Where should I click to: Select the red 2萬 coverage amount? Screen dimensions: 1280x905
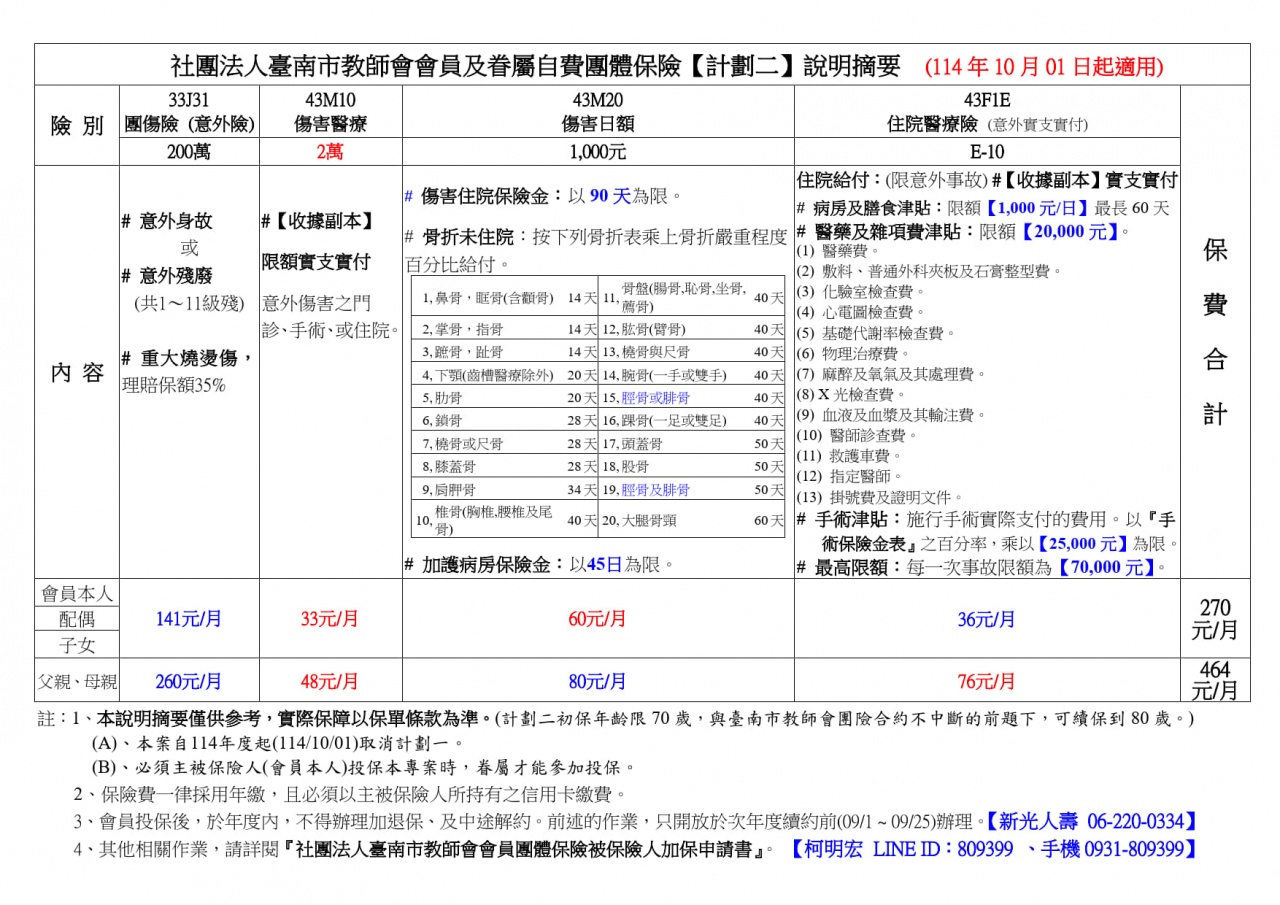(331, 152)
